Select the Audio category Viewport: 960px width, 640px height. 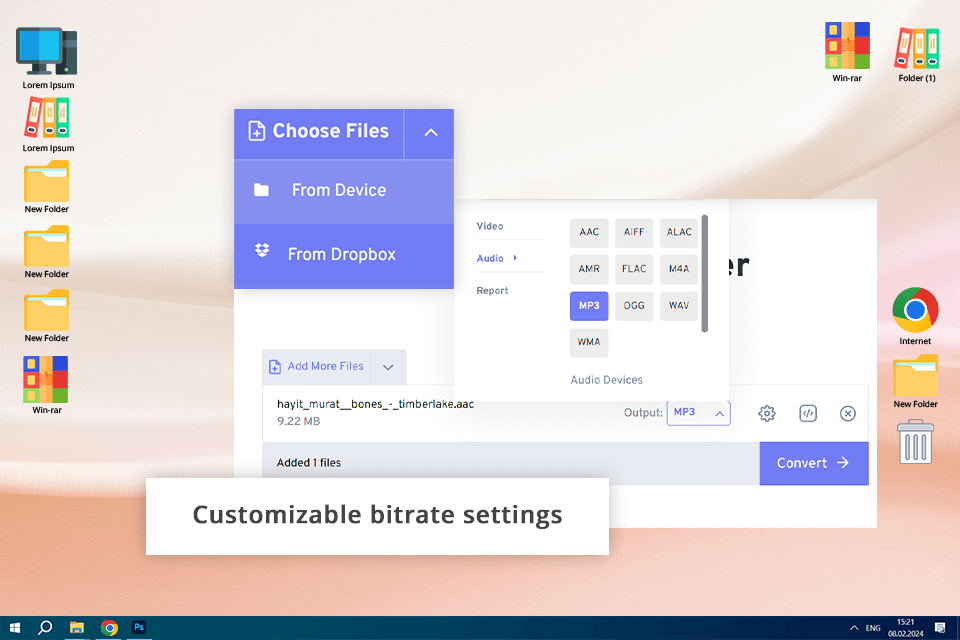pyautogui.click(x=490, y=258)
